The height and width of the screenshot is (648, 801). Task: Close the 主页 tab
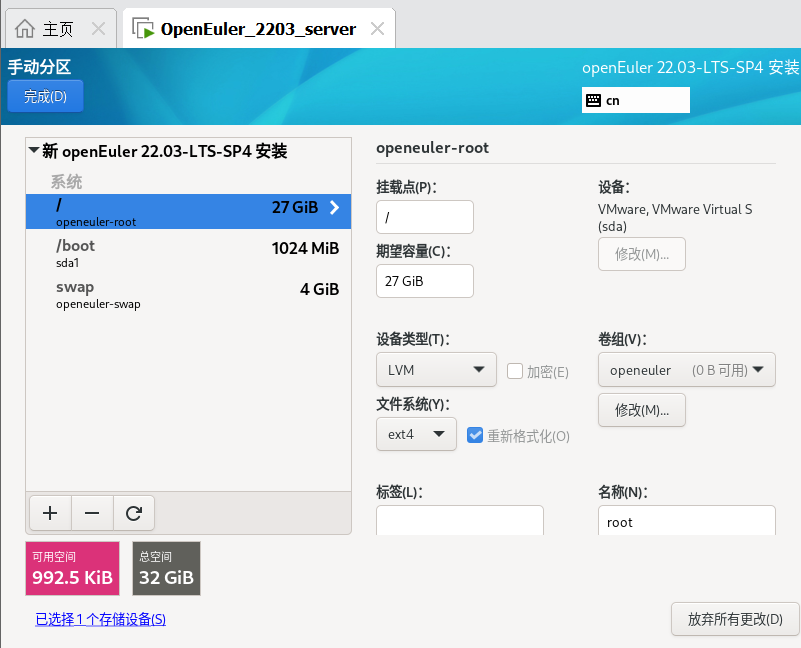[98, 29]
